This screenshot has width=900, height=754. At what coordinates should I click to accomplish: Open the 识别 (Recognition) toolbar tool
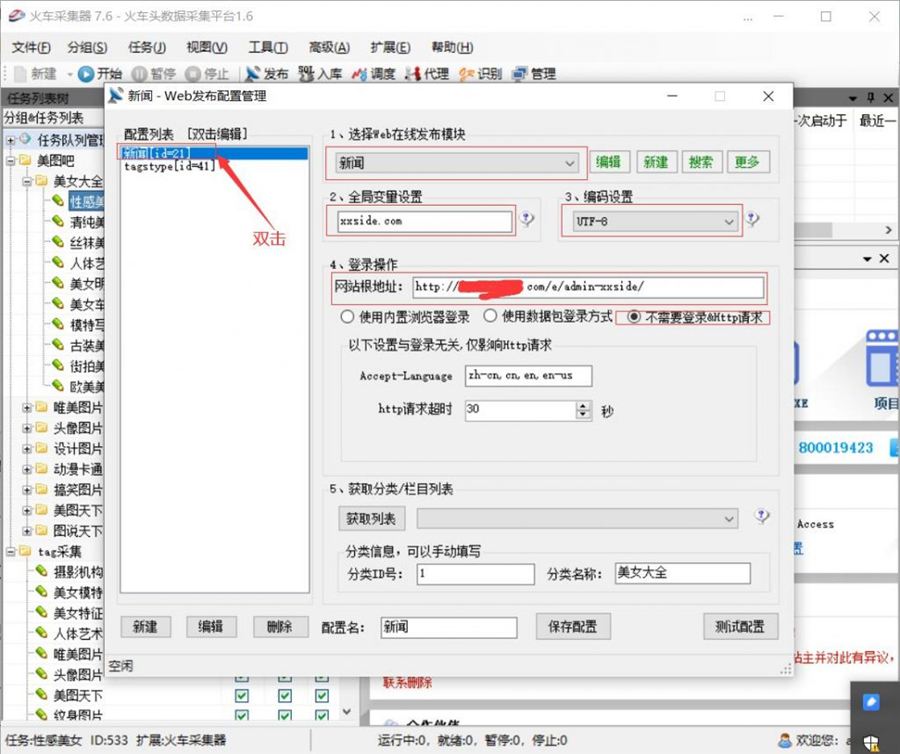(x=468, y=74)
